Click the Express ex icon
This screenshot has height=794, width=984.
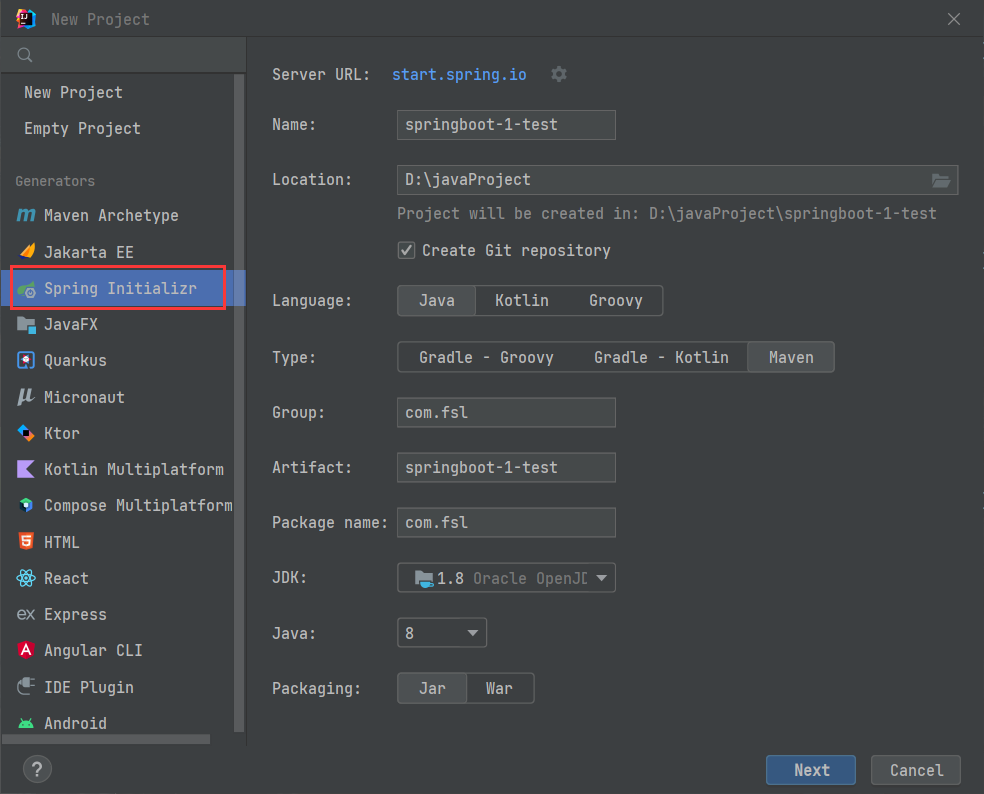click(x=26, y=614)
